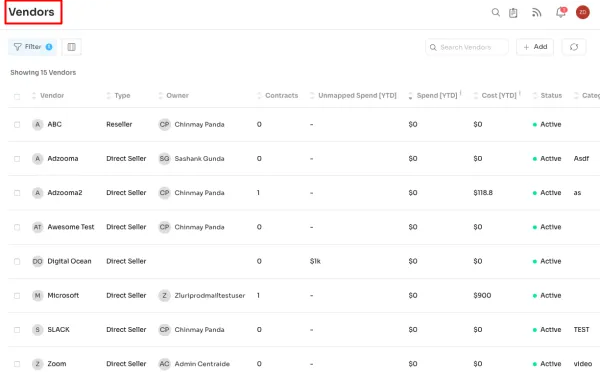The width and height of the screenshot is (600, 373).
Task: Sort by the Owner column header
Action: click(x=173, y=96)
